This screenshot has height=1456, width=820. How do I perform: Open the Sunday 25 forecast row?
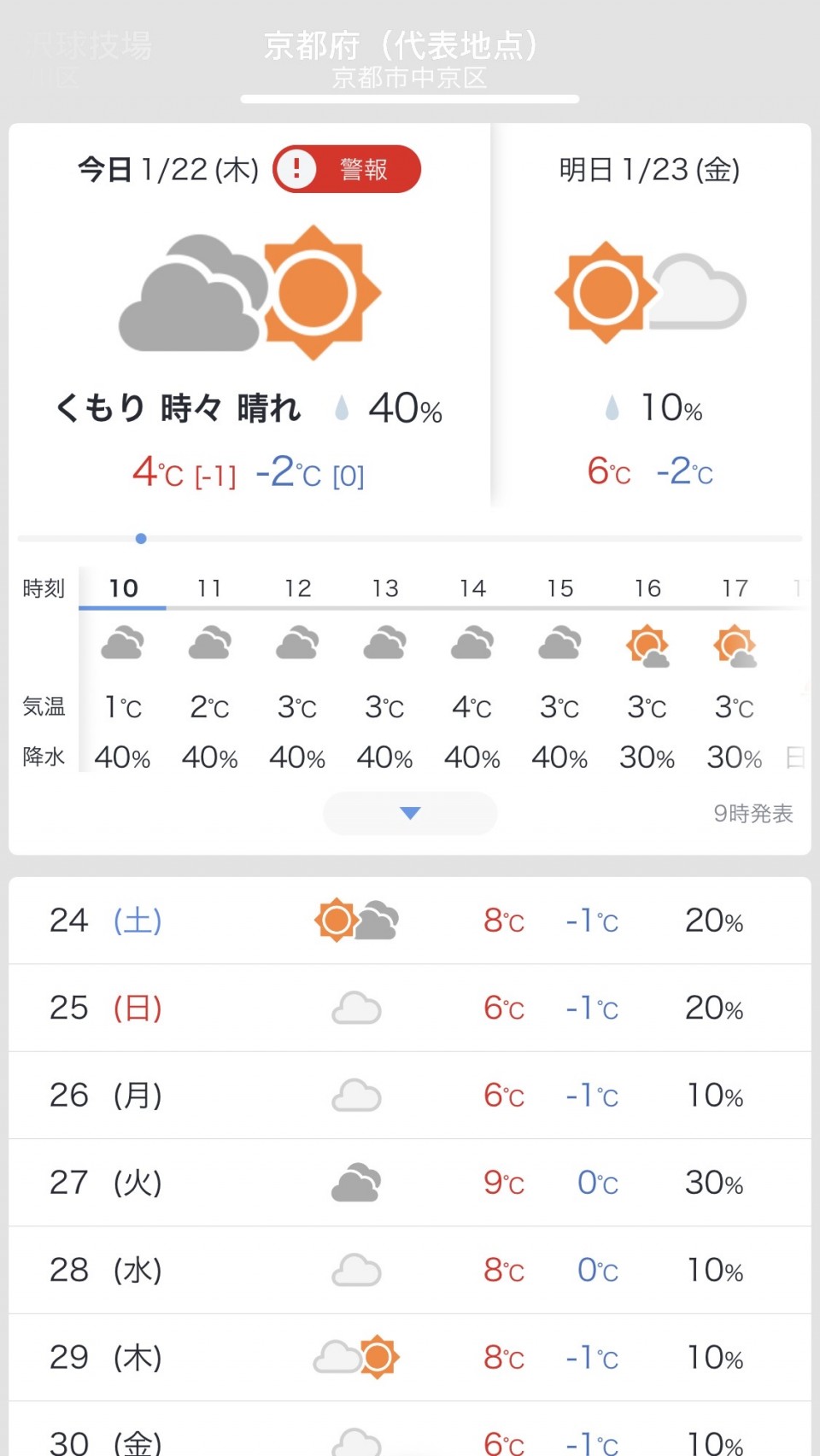(x=410, y=1008)
